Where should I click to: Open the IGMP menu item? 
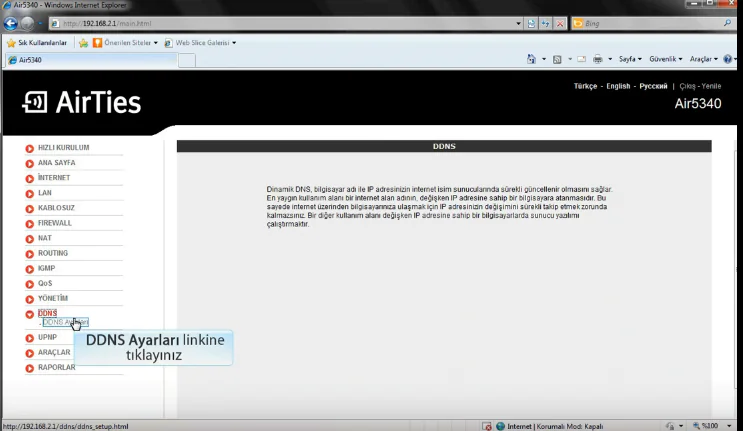(x=46, y=268)
